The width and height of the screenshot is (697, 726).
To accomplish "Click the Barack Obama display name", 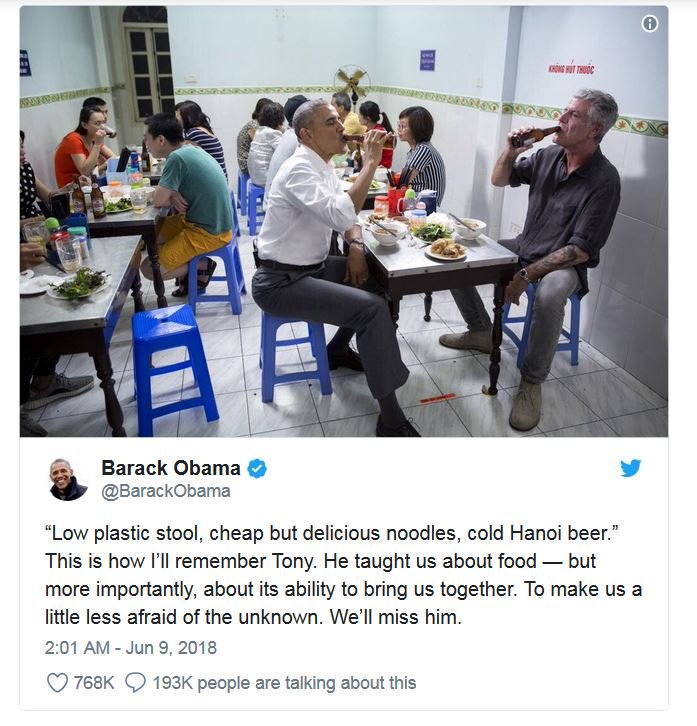I will coord(171,468).
